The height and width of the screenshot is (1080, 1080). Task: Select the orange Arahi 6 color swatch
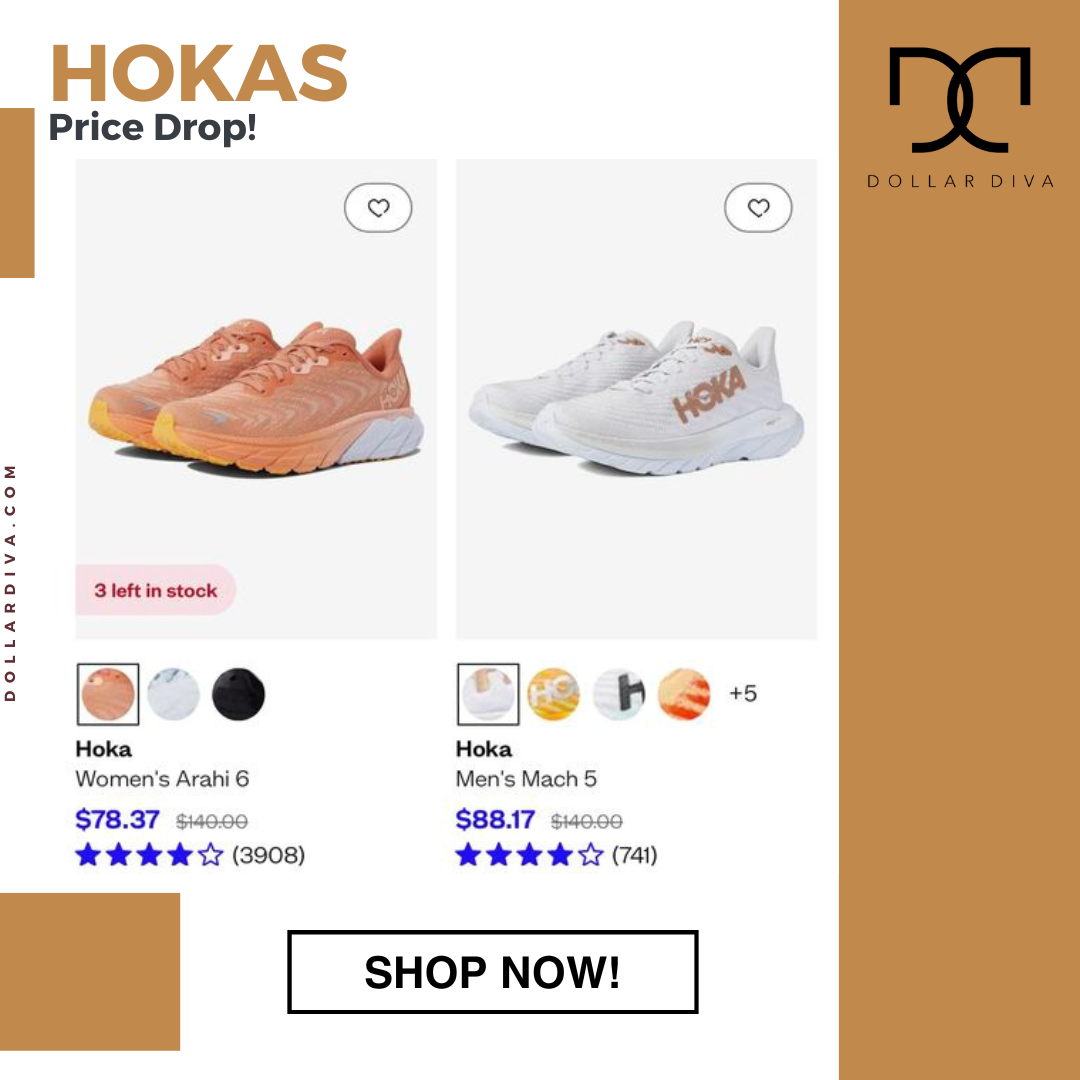point(107,694)
